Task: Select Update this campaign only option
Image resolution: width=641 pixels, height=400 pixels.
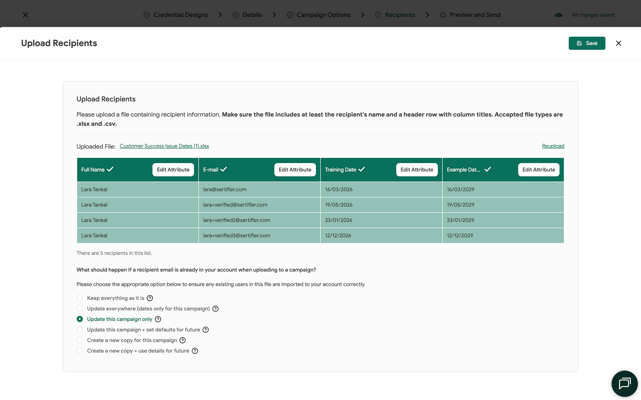Action: pos(80,319)
